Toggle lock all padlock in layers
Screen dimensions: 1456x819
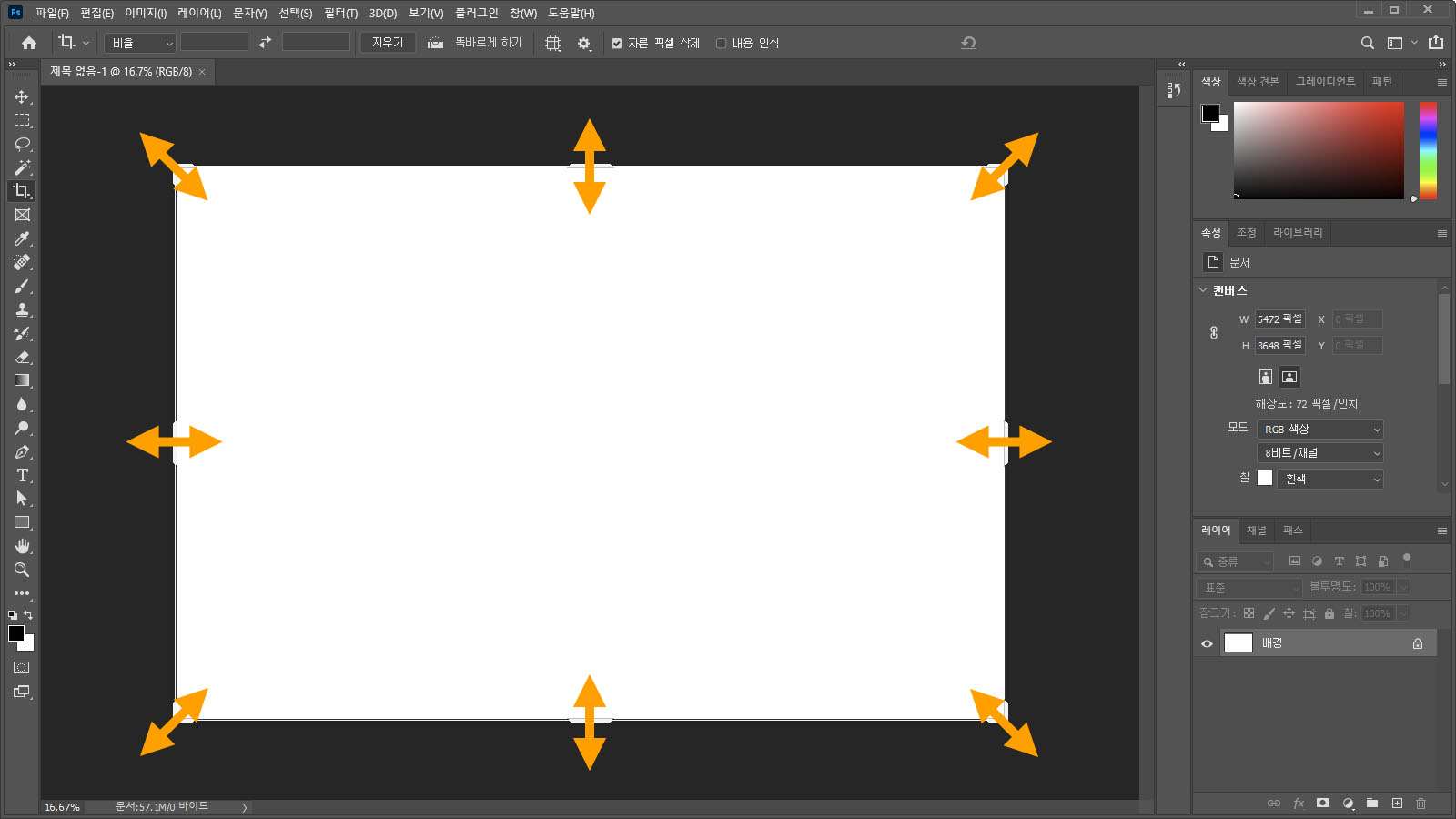coord(1330,613)
